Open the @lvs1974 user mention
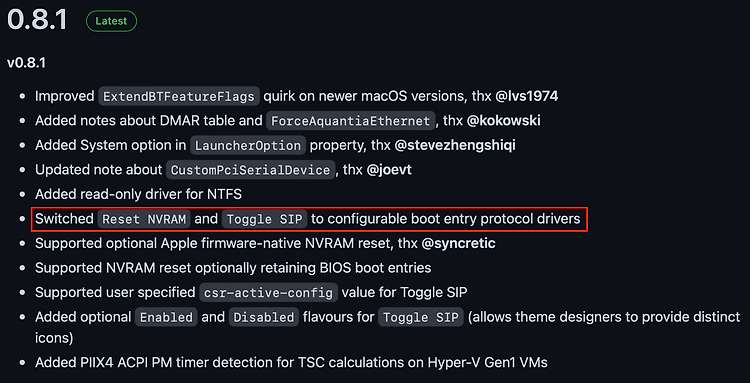750x383 pixels. [526, 96]
